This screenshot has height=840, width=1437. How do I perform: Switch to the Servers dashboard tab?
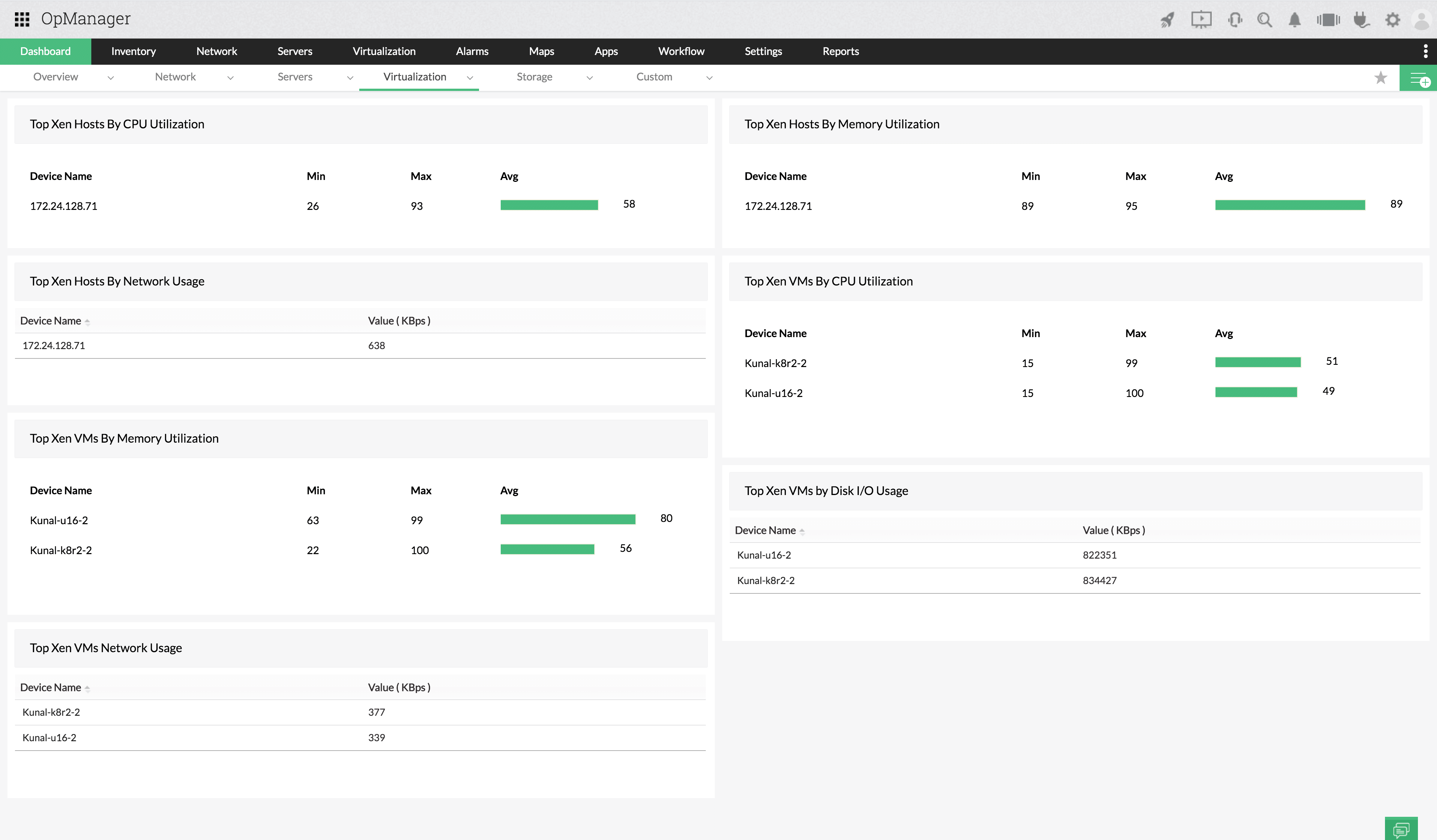click(295, 77)
